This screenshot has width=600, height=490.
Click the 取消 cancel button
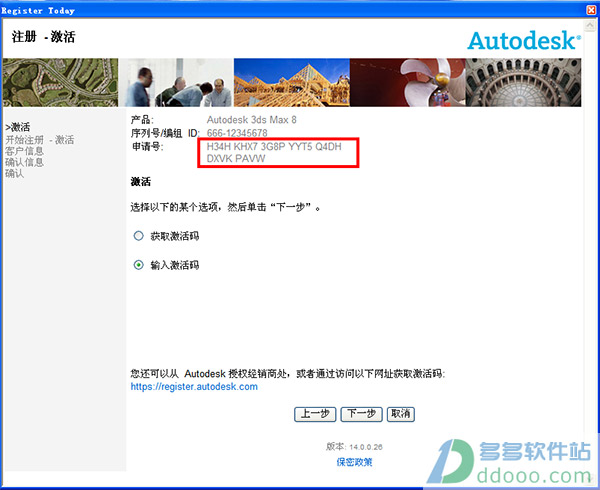(401, 414)
